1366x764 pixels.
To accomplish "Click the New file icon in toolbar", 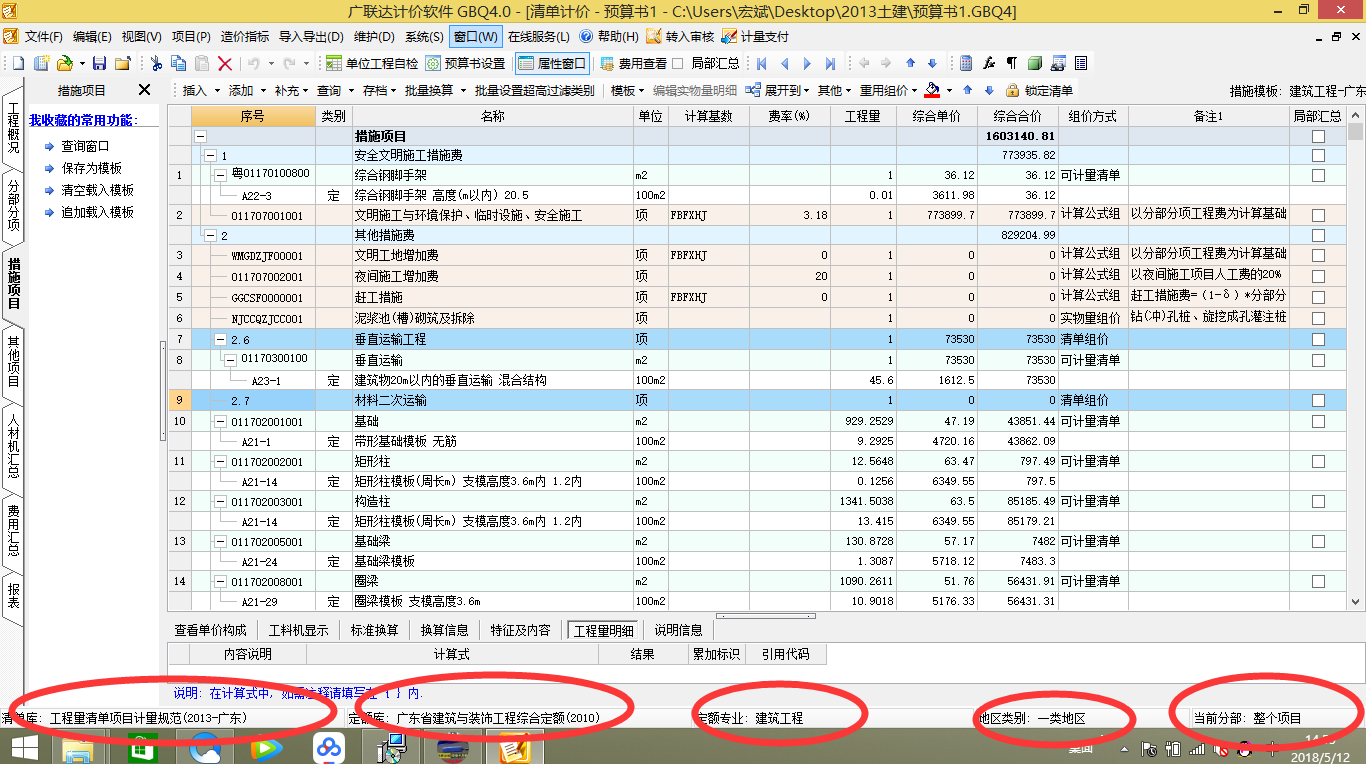I will click(x=18, y=63).
